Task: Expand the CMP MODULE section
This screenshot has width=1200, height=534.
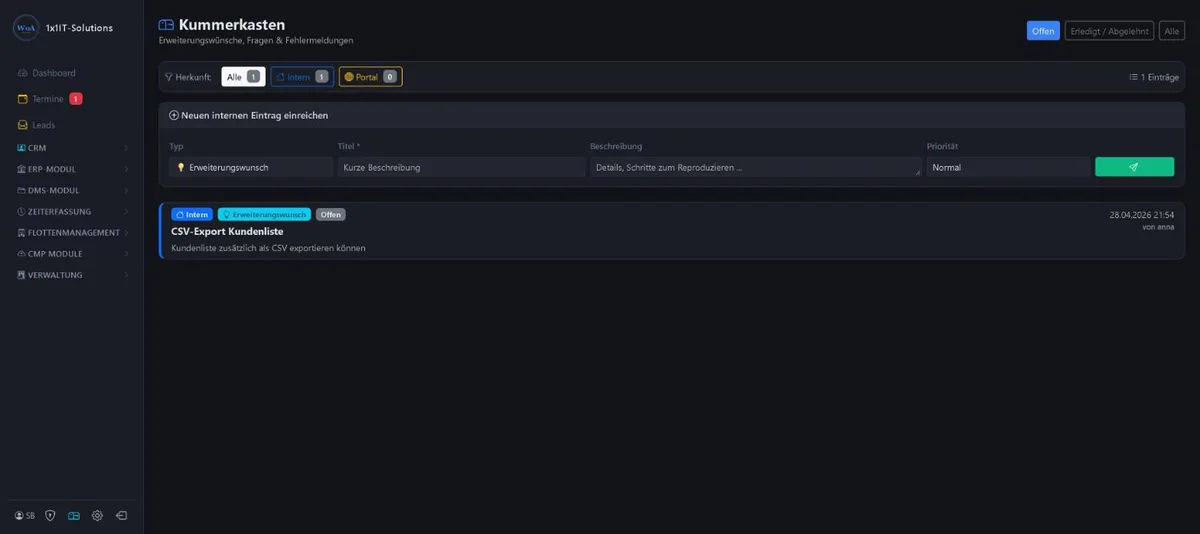Action: [72, 253]
